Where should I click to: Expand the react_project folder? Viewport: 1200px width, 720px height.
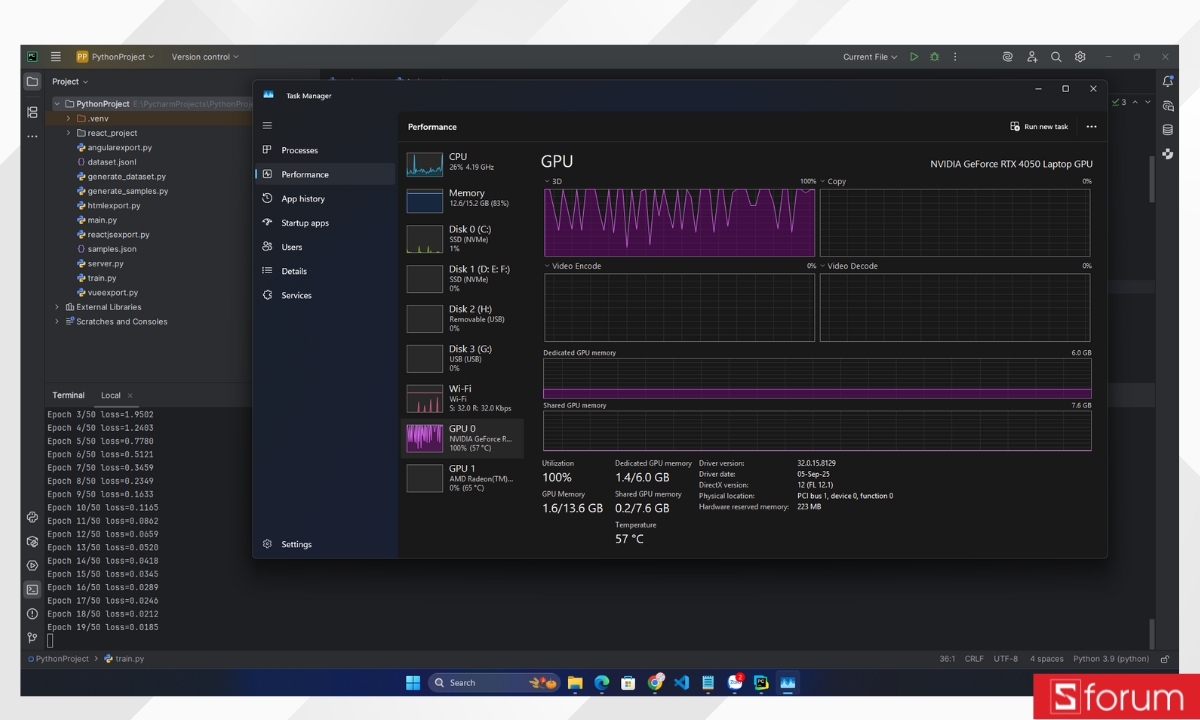(x=69, y=133)
